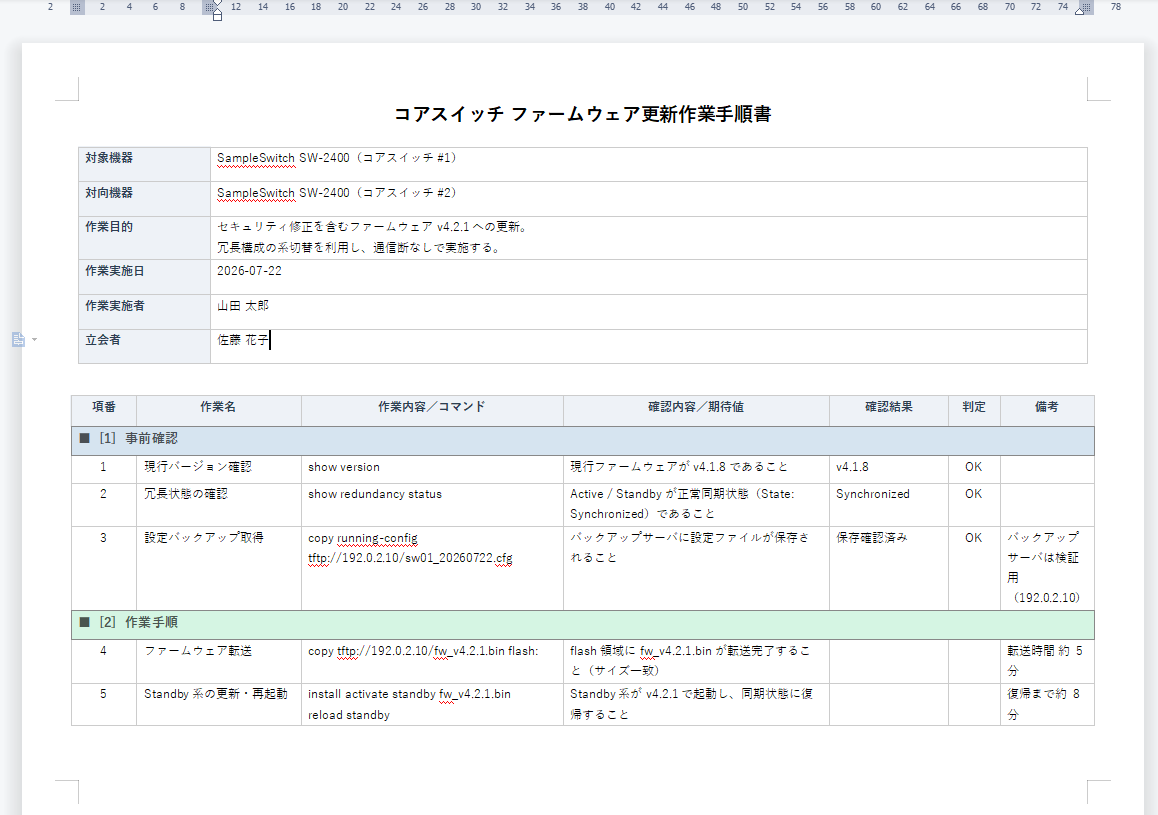This screenshot has height=815, width=1158.
Task: Click the line 冗長構成の系切替を利用し、通信断なしで実施する。
Action: coord(360,247)
